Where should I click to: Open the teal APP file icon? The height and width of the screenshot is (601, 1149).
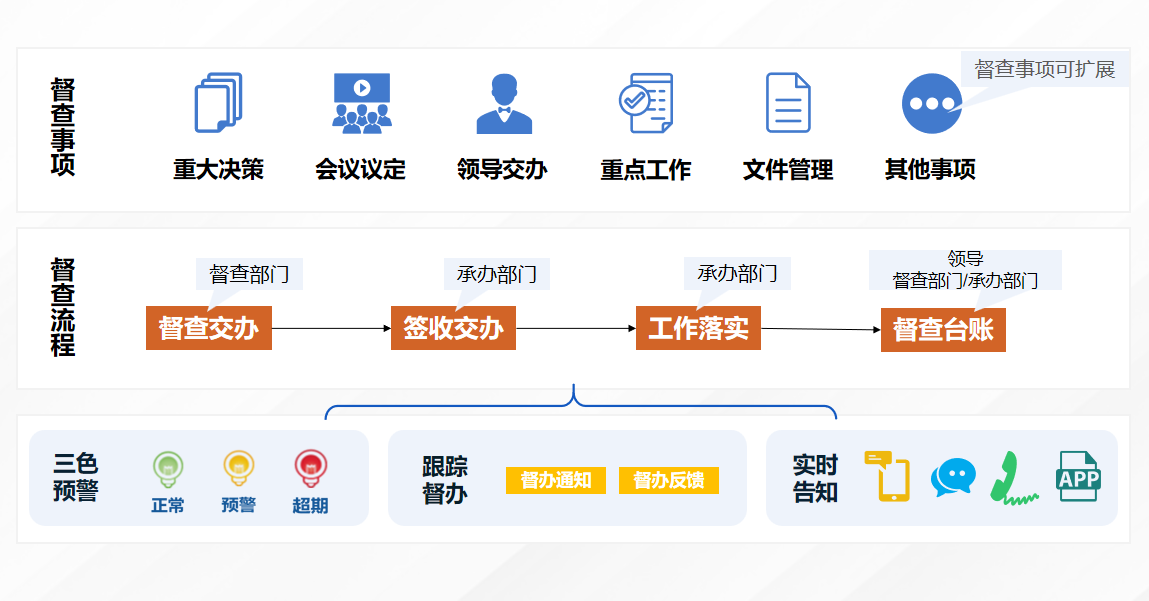1078,476
